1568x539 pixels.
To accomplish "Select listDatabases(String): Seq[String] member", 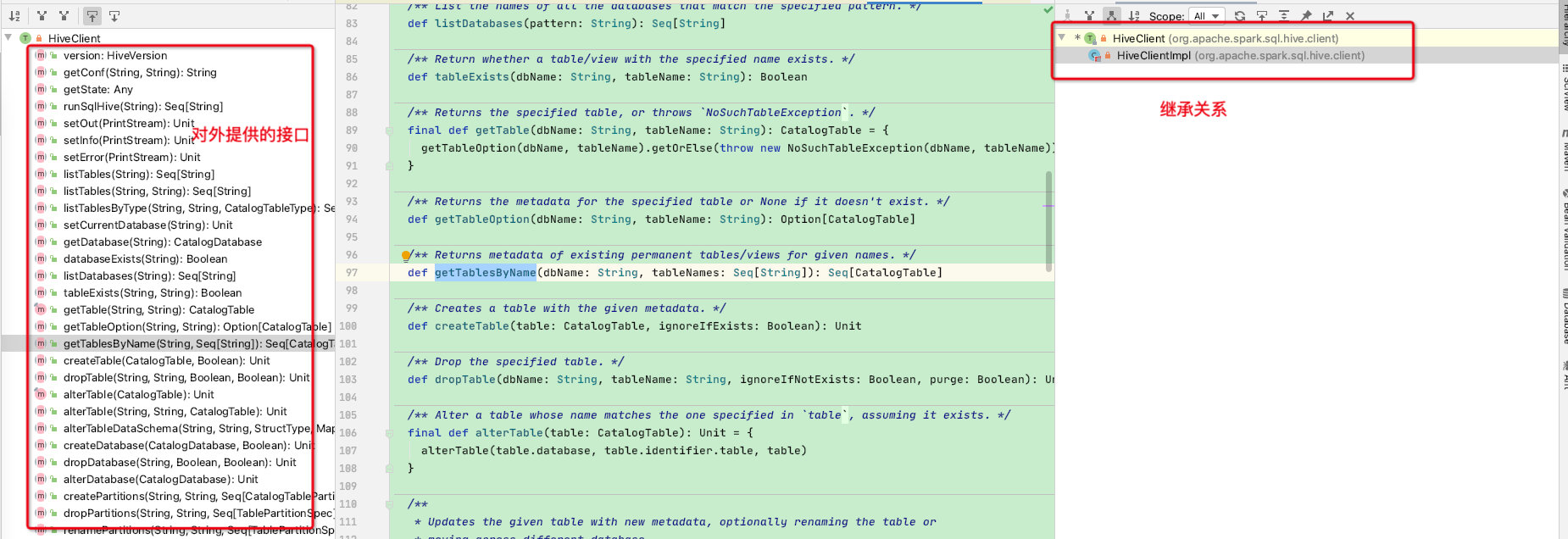I will point(150,275).
